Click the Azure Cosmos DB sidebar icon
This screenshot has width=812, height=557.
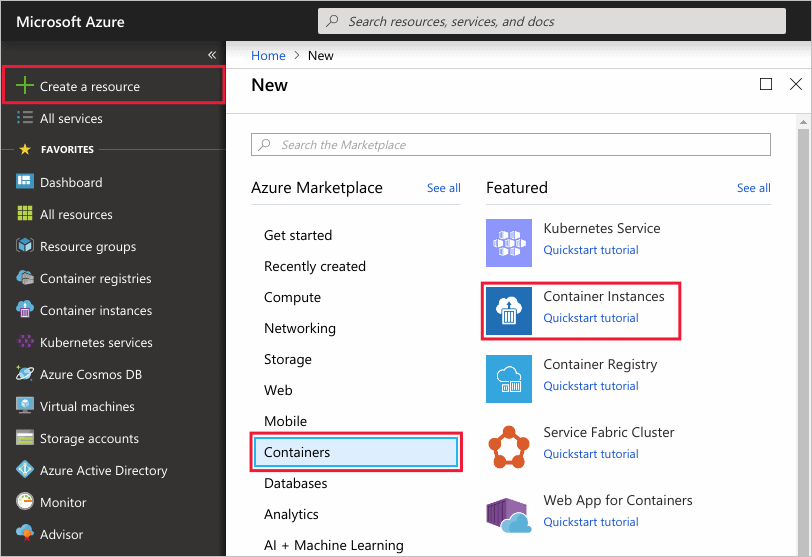click(25, 374)
